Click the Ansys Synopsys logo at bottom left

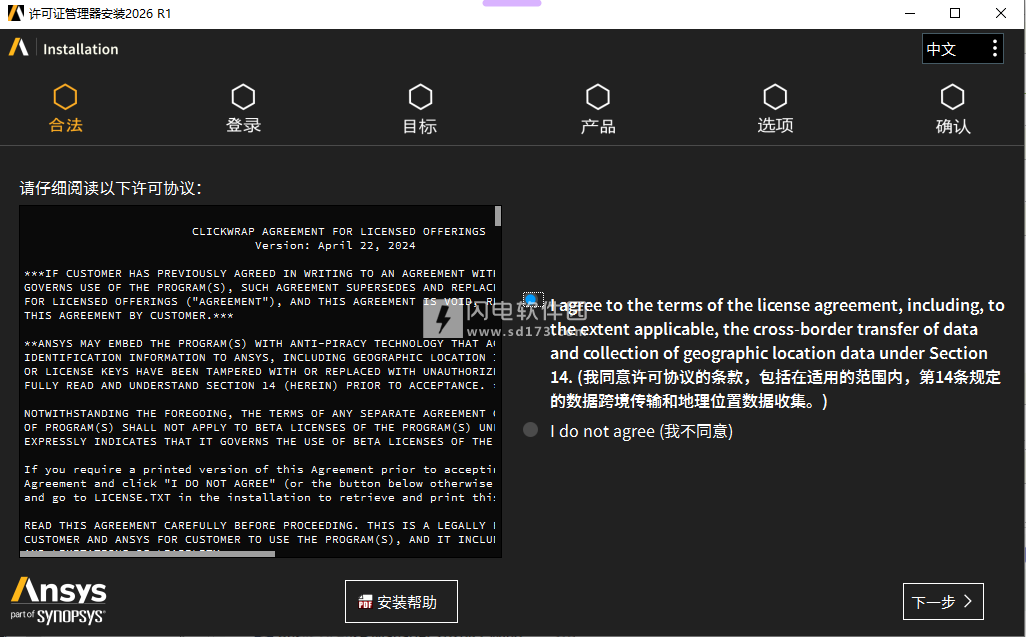[58, 600]
